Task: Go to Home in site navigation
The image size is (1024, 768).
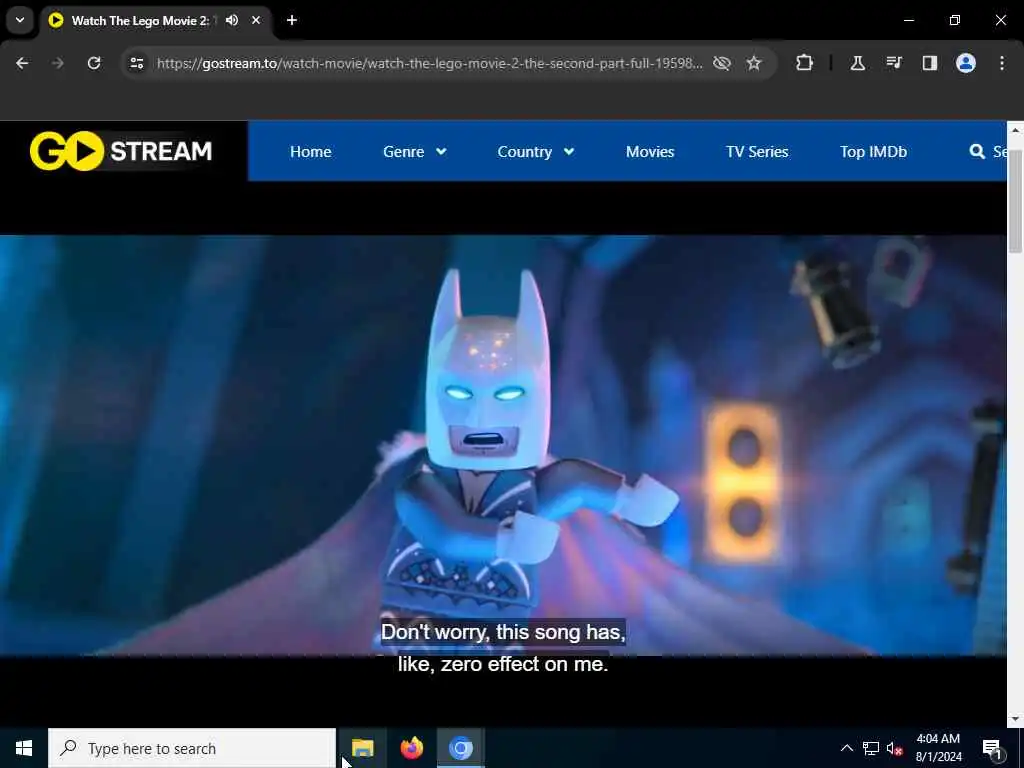Action: [310, 152]
